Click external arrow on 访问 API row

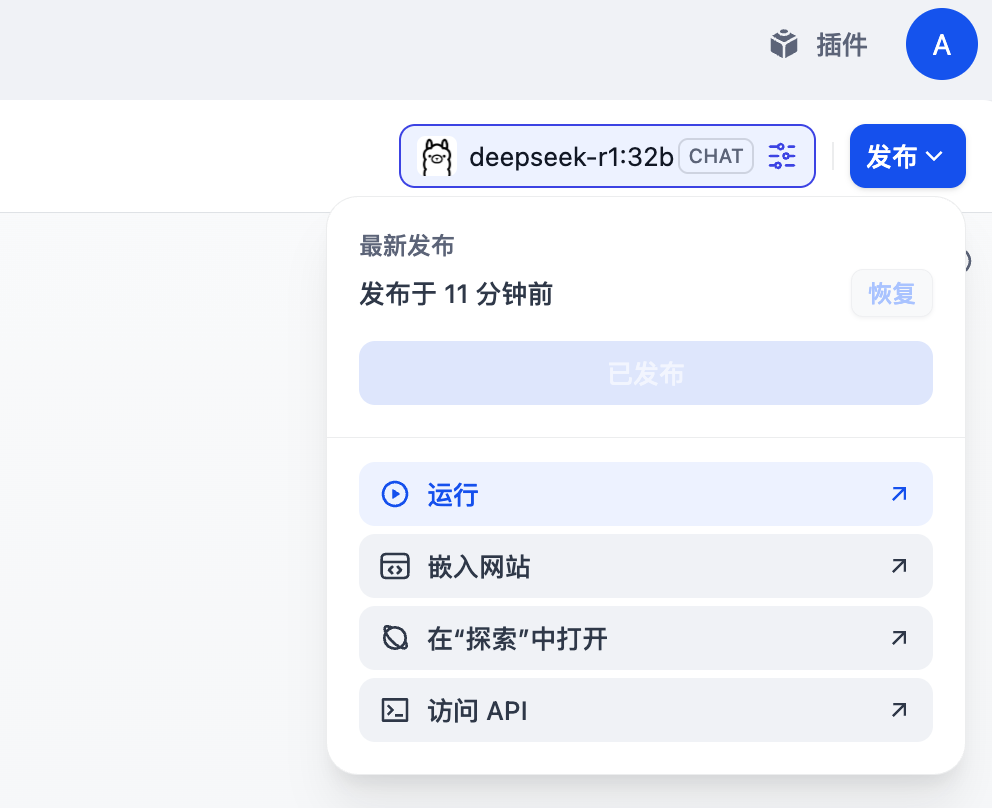point(899,711)
